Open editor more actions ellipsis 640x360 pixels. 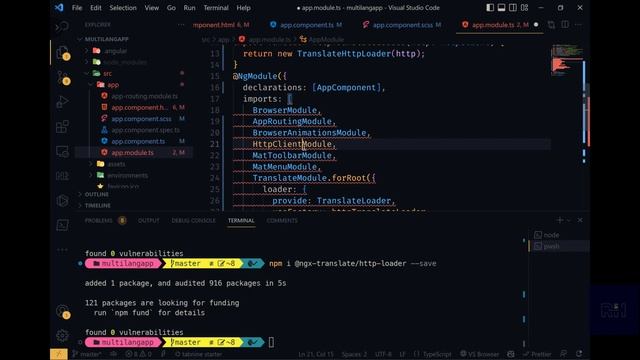point(578,25)
